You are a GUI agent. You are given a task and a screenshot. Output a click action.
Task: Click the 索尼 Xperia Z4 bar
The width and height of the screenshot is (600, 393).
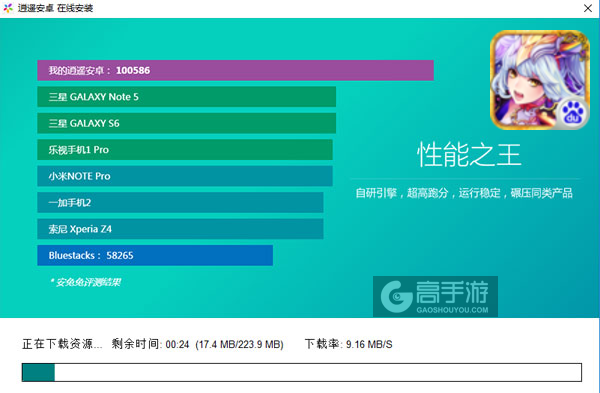(180, 229)
